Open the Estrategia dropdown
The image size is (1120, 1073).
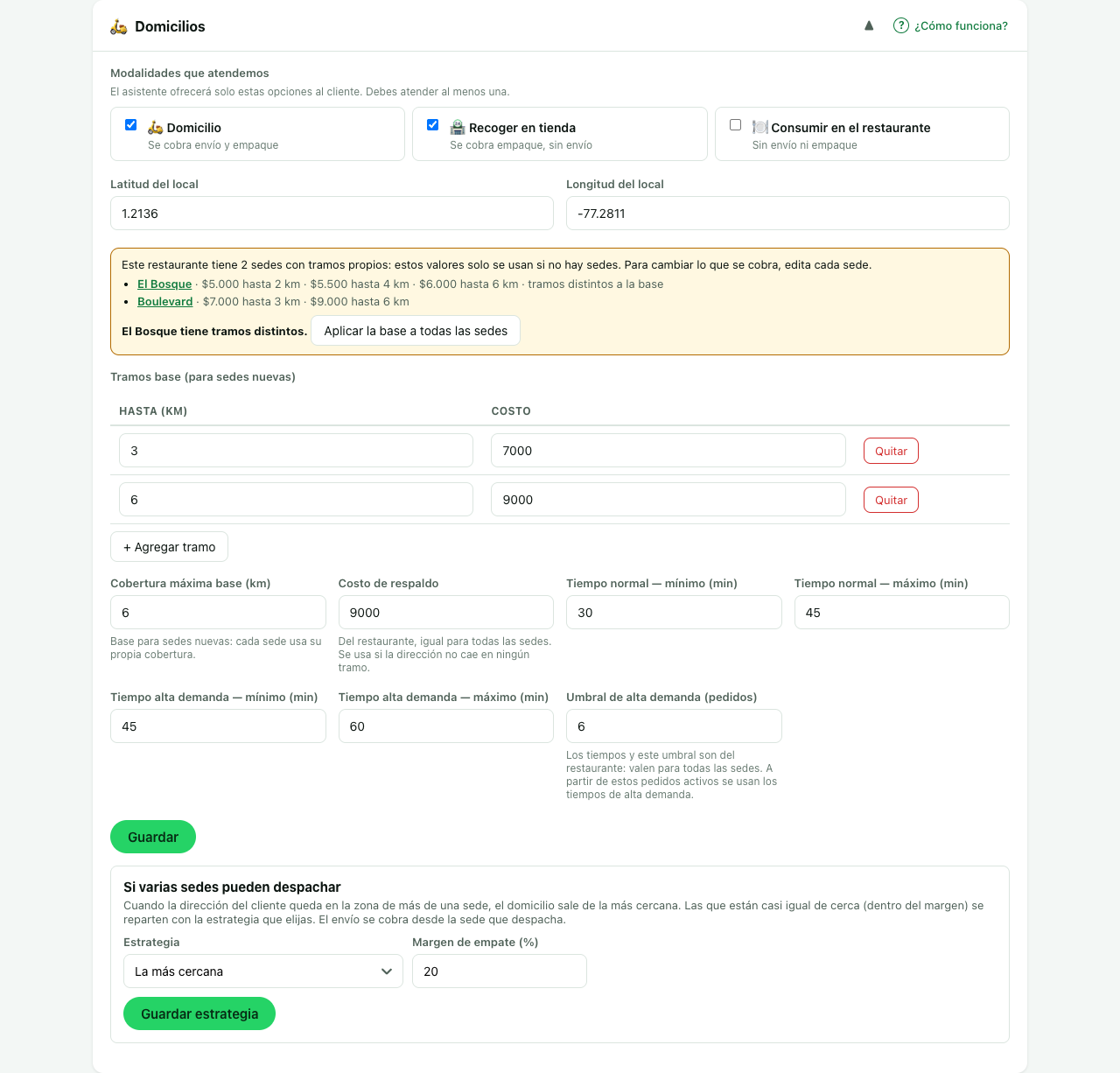pos(263,971)
